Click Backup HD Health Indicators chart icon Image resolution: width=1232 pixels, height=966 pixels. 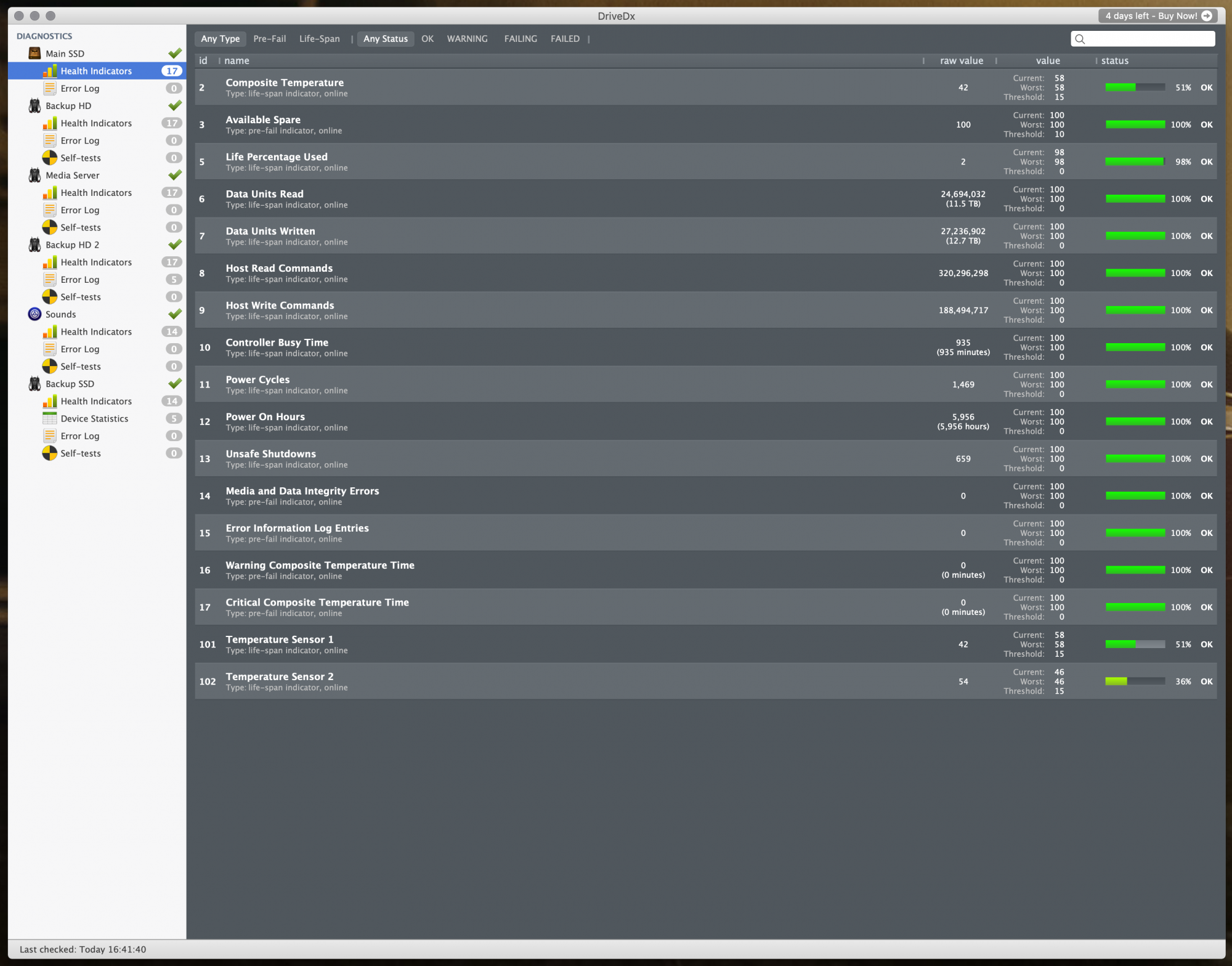tap(50, 123)
